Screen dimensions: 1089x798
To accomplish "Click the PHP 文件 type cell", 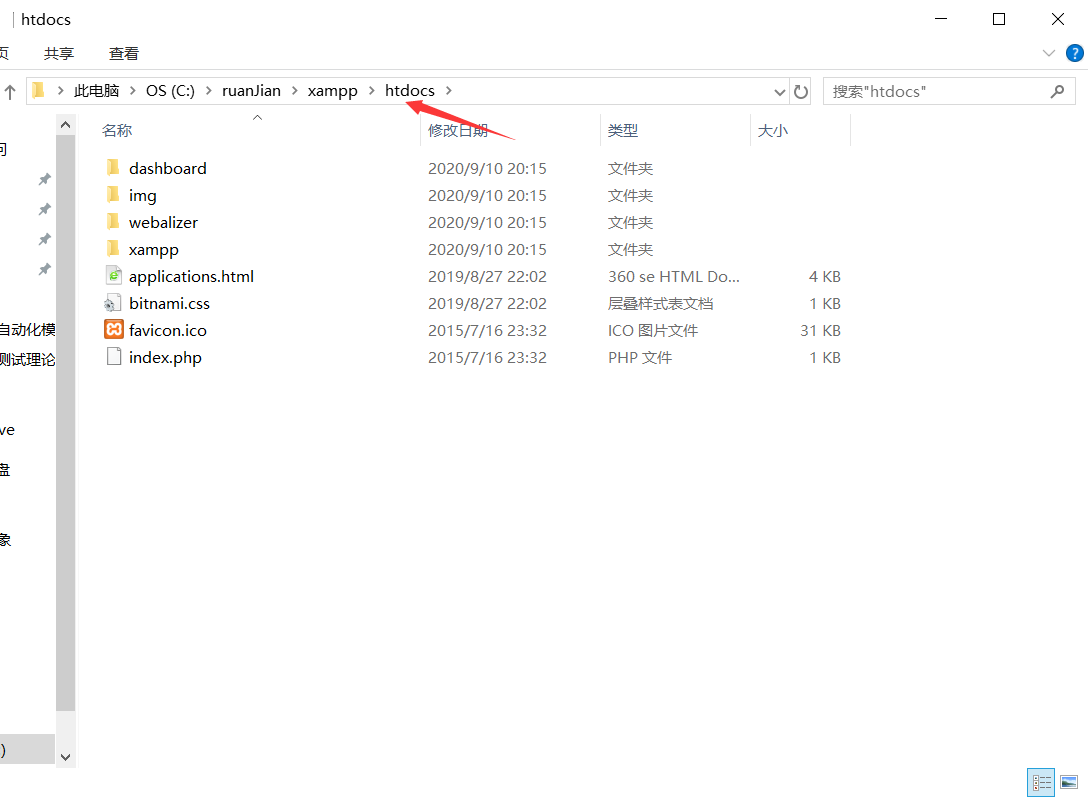I will point(640,358).
